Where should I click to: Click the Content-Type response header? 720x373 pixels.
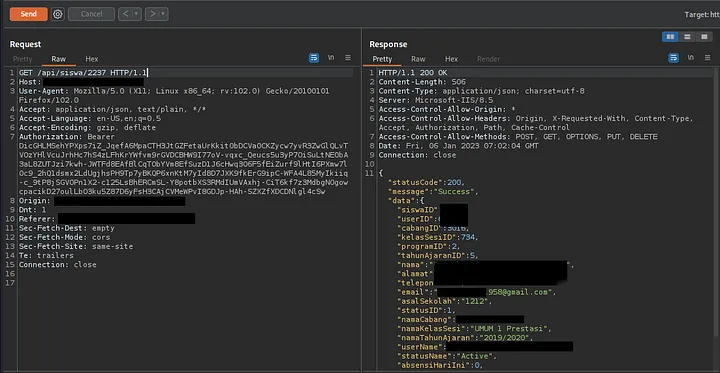click(481, 91)
